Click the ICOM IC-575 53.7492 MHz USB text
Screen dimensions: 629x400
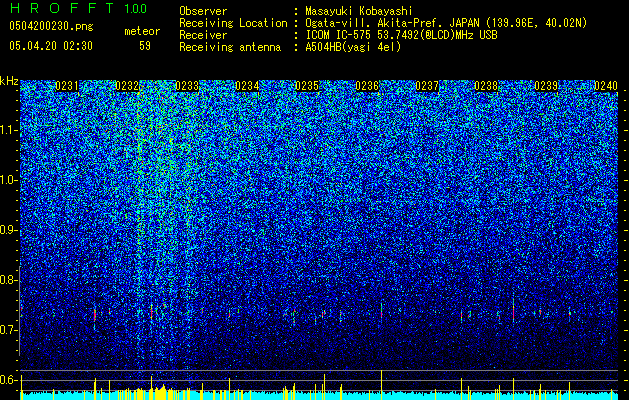click(401, 35)
